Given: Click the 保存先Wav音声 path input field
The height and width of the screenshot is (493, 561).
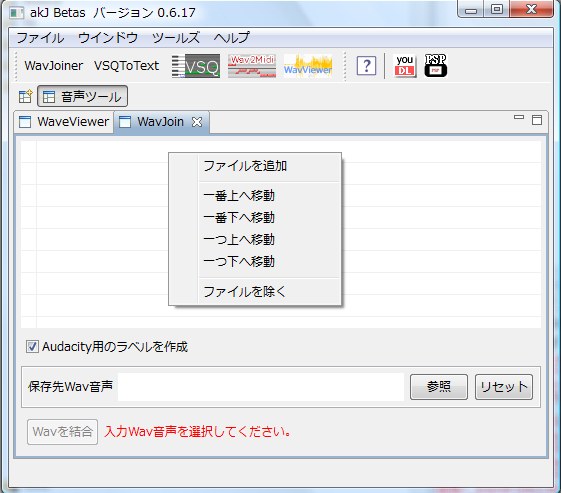Looking at the screenshot, I should [261, 387].
